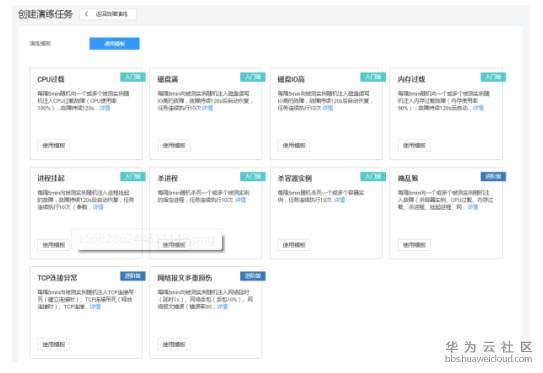The image size is (543, 373).
Task: Open details link in 进程挂起 description
Action: [x=98, y=207]
